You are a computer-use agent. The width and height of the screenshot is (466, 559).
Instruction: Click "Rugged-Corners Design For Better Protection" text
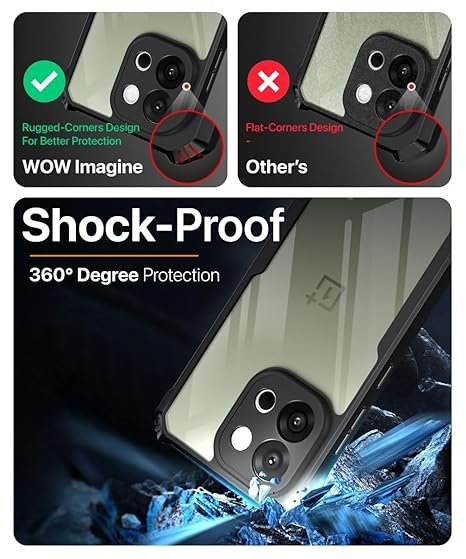click(x=81, y=134)
